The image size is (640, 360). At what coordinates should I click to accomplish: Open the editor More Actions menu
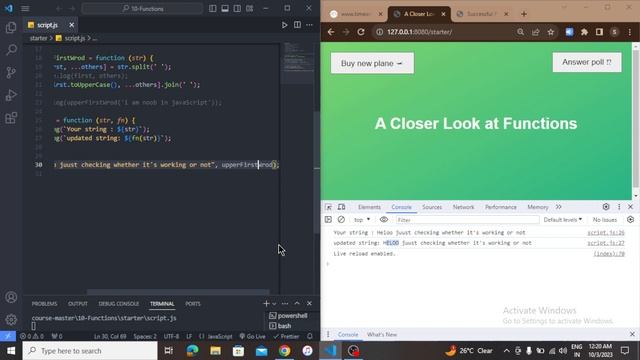pos(310,25)
